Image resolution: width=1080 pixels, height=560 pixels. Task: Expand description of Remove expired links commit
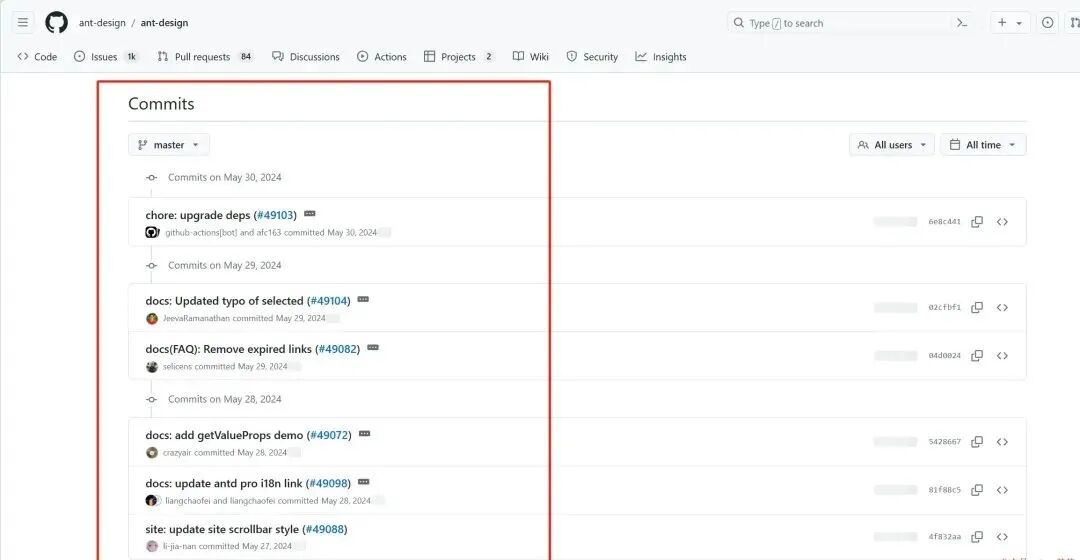(373, 348)
